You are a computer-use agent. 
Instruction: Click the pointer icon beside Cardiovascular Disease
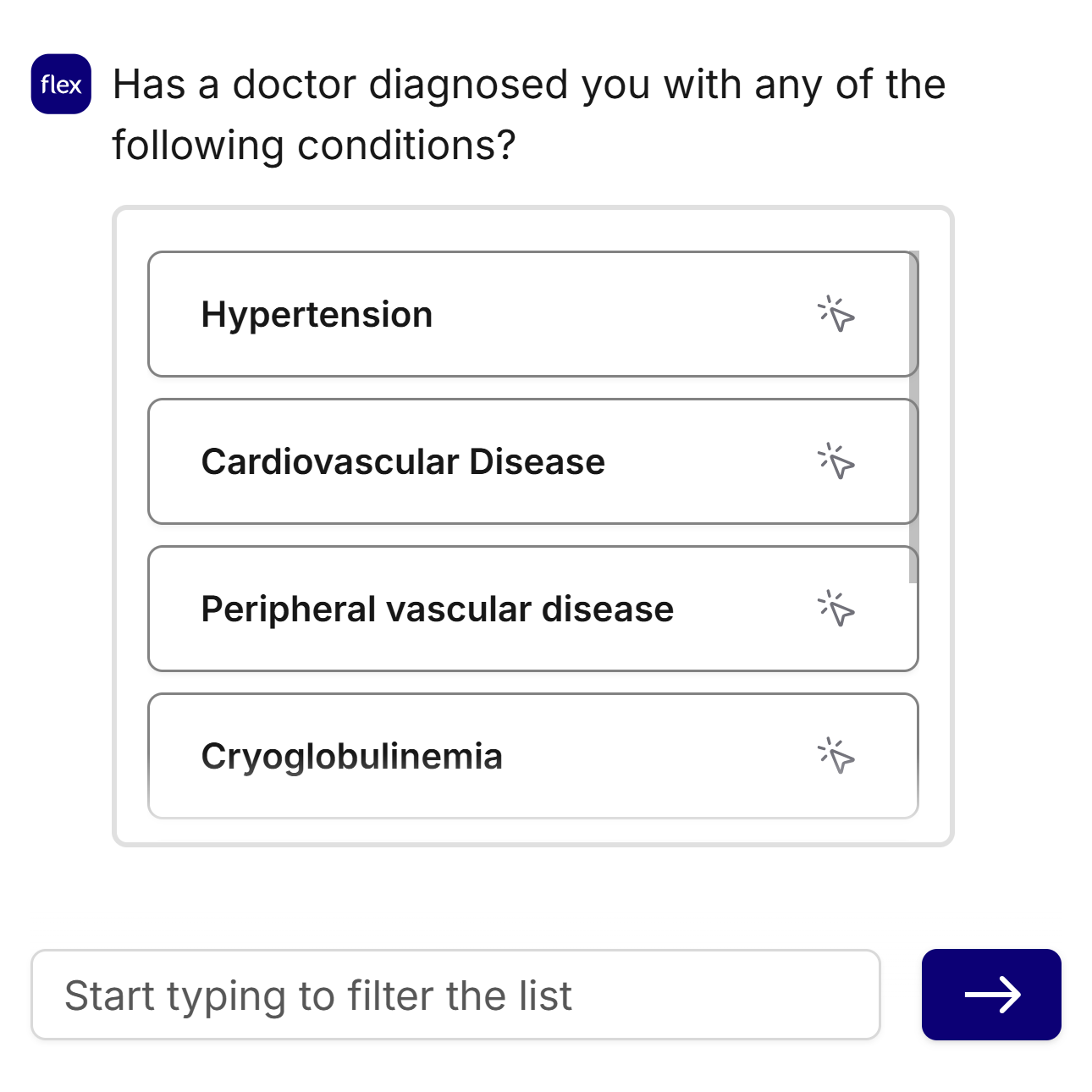(x=836, y=461)
